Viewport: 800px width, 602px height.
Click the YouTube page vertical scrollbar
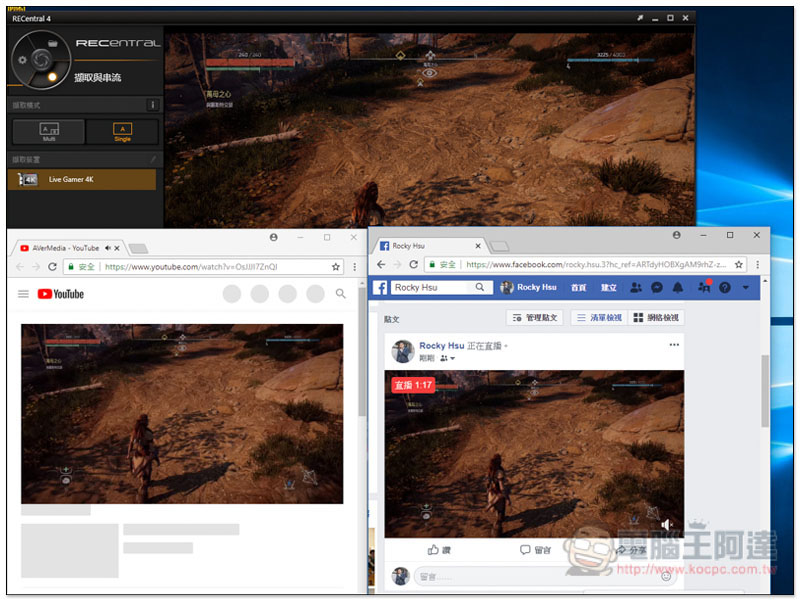pos(362,352)
